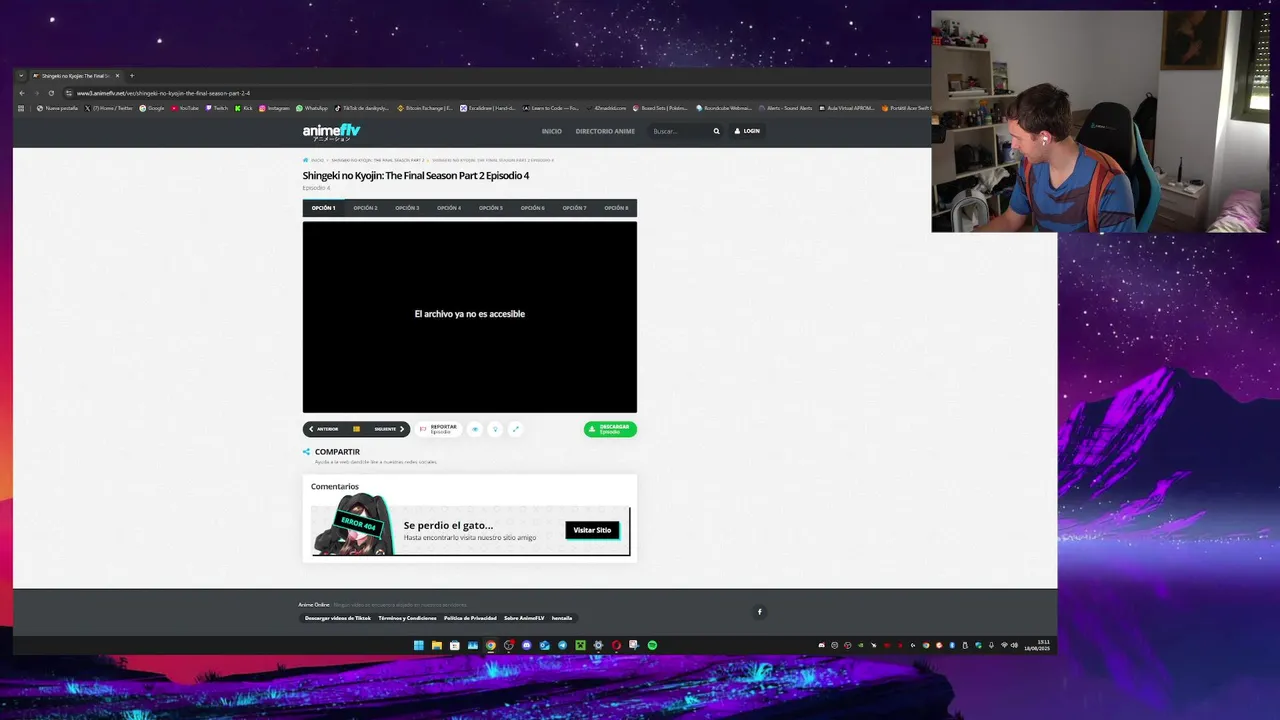The image size is (1280, 720).
Task: Open Sobre AnimeFLV link
Action: pyautogui.click(x=524, y=618)
